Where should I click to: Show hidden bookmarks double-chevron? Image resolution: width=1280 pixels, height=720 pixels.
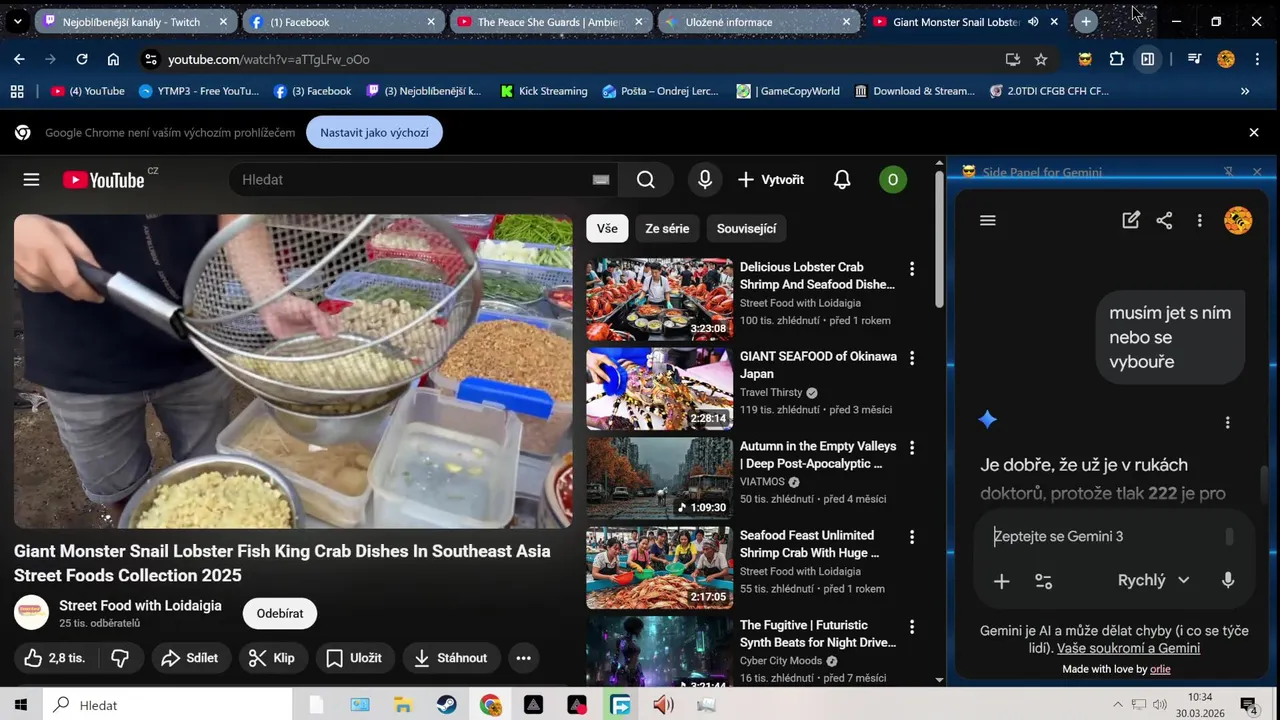[x=1245, y=91]
